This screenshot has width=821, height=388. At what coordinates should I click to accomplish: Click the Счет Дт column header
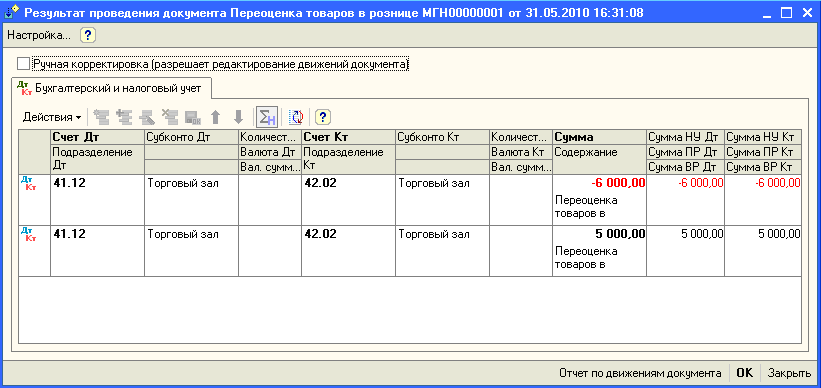pyautogui.click(x=97, y=137)
